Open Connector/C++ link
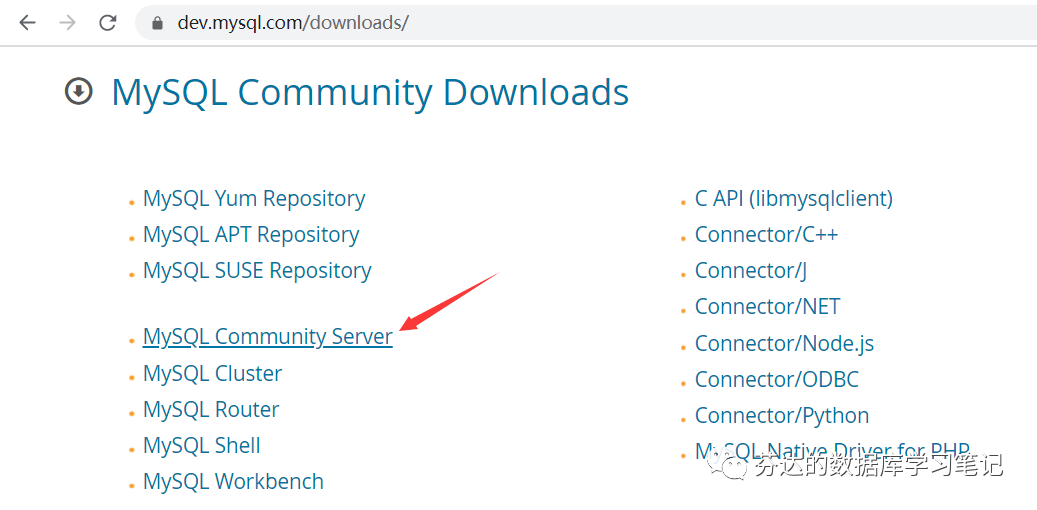This screenshot has width=1037, height=510. click(767, 235)
